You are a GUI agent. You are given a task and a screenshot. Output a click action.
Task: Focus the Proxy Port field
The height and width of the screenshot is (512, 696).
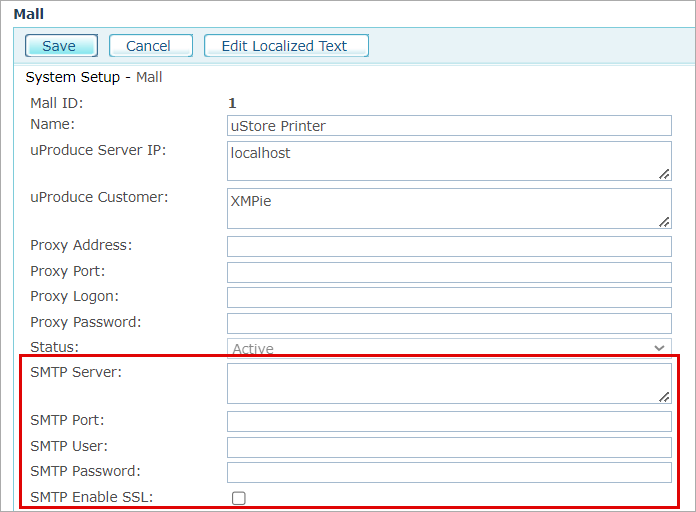[x=449, y=272]
